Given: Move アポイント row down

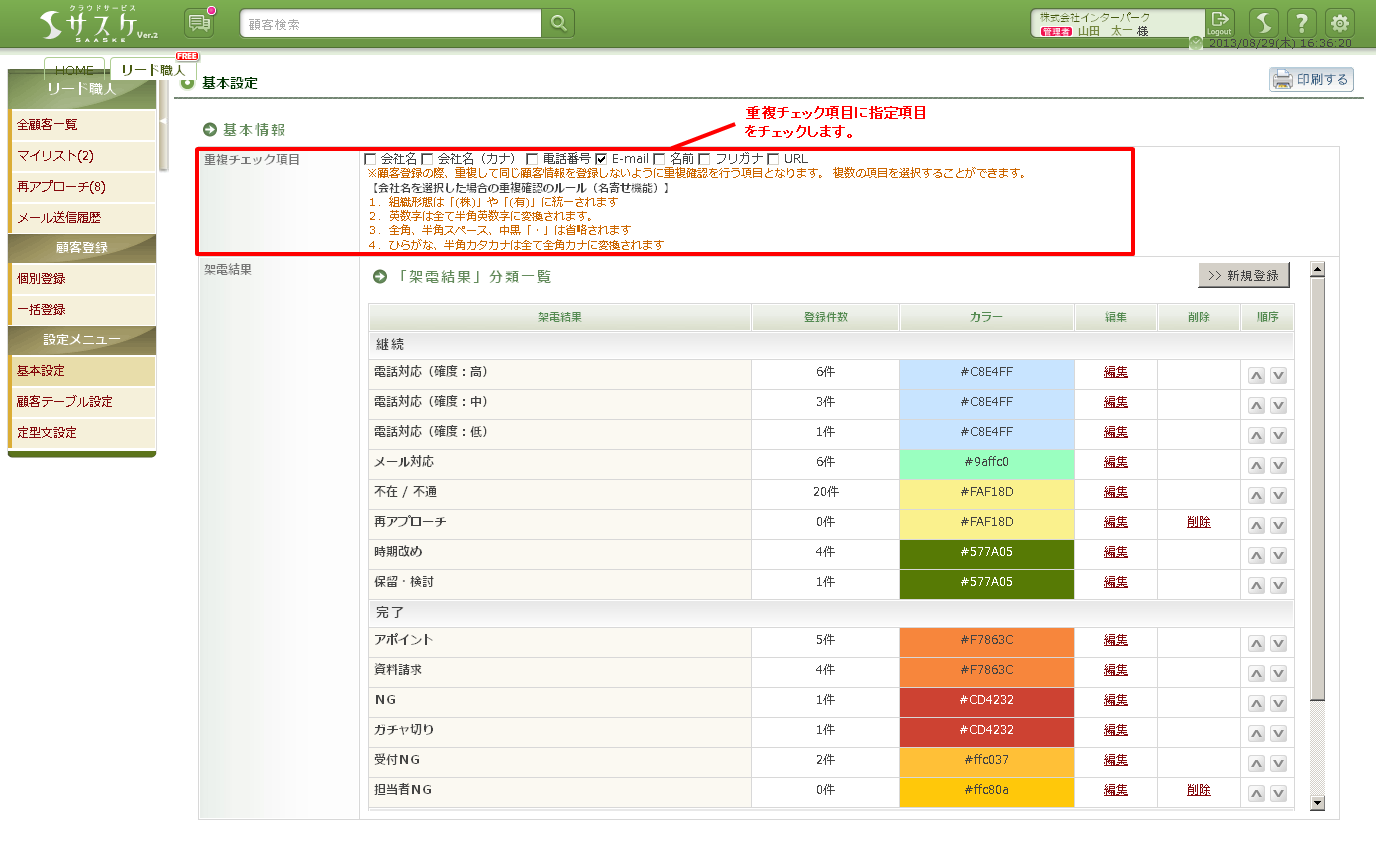Looking at the screenshot, I should point(1278,643).
